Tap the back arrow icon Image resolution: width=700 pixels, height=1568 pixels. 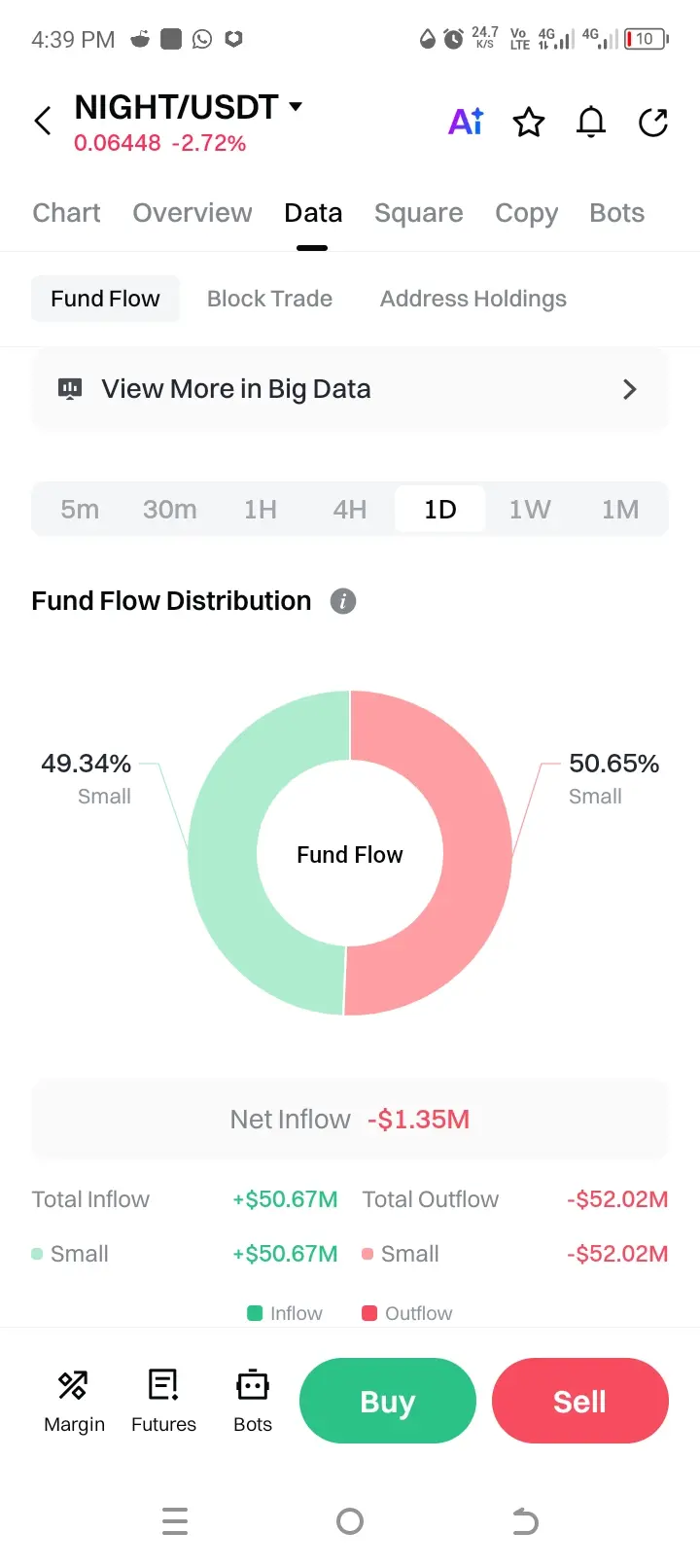point(43,122)
